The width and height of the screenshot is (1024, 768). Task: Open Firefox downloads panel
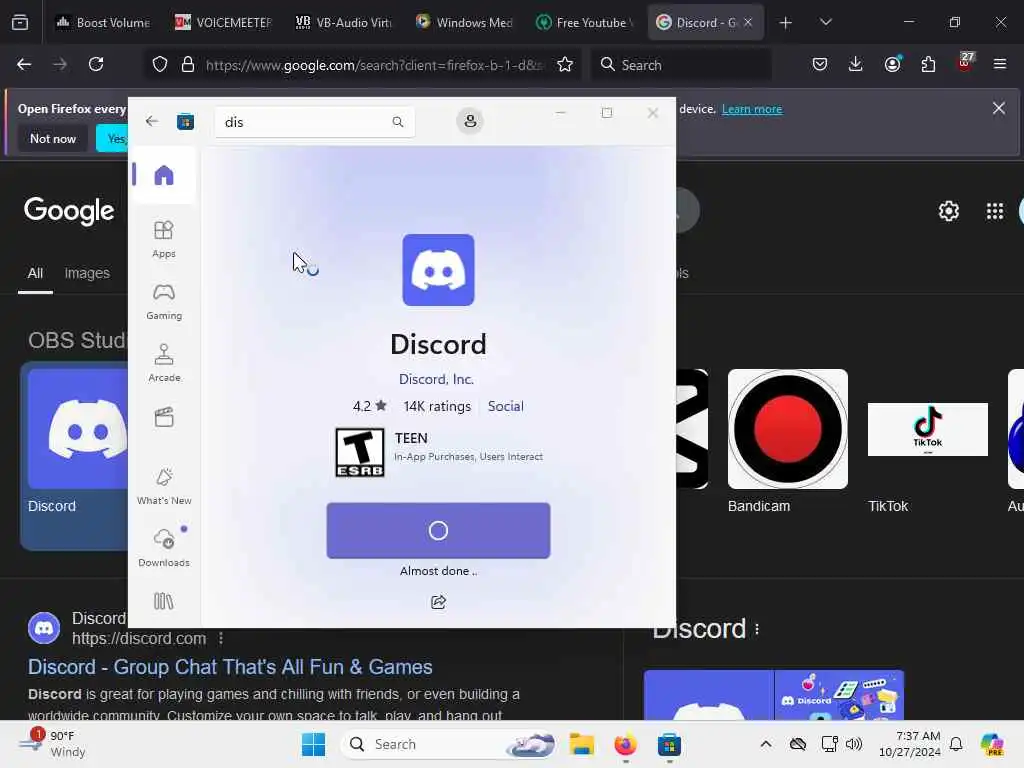click(x=856, y=65)
